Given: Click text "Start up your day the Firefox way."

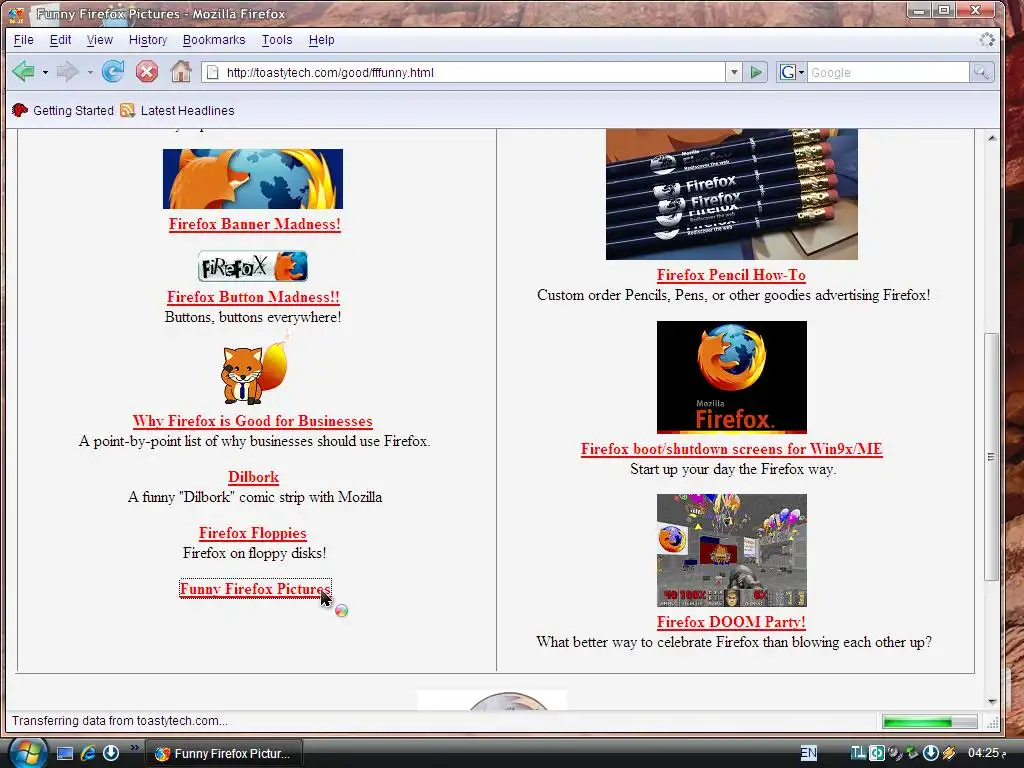Looking at the screenshot, I should tap(733, 470).
